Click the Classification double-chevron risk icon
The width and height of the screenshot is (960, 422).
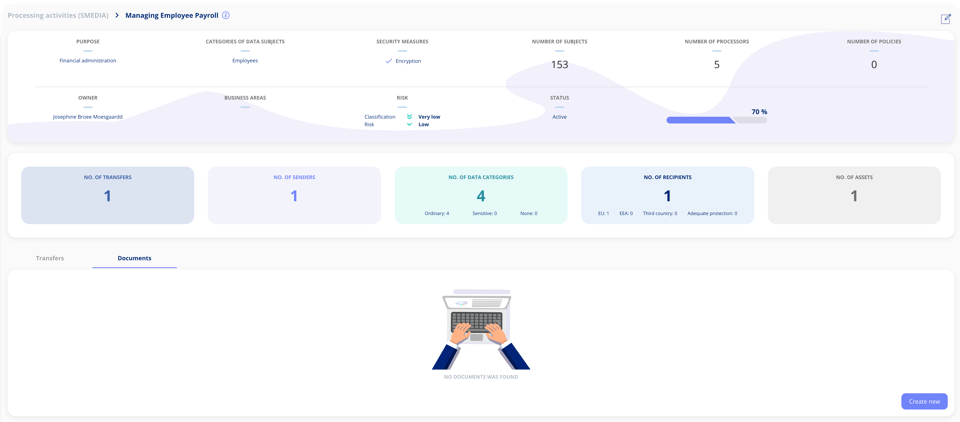pyautogui.click(x=410, y=116)
